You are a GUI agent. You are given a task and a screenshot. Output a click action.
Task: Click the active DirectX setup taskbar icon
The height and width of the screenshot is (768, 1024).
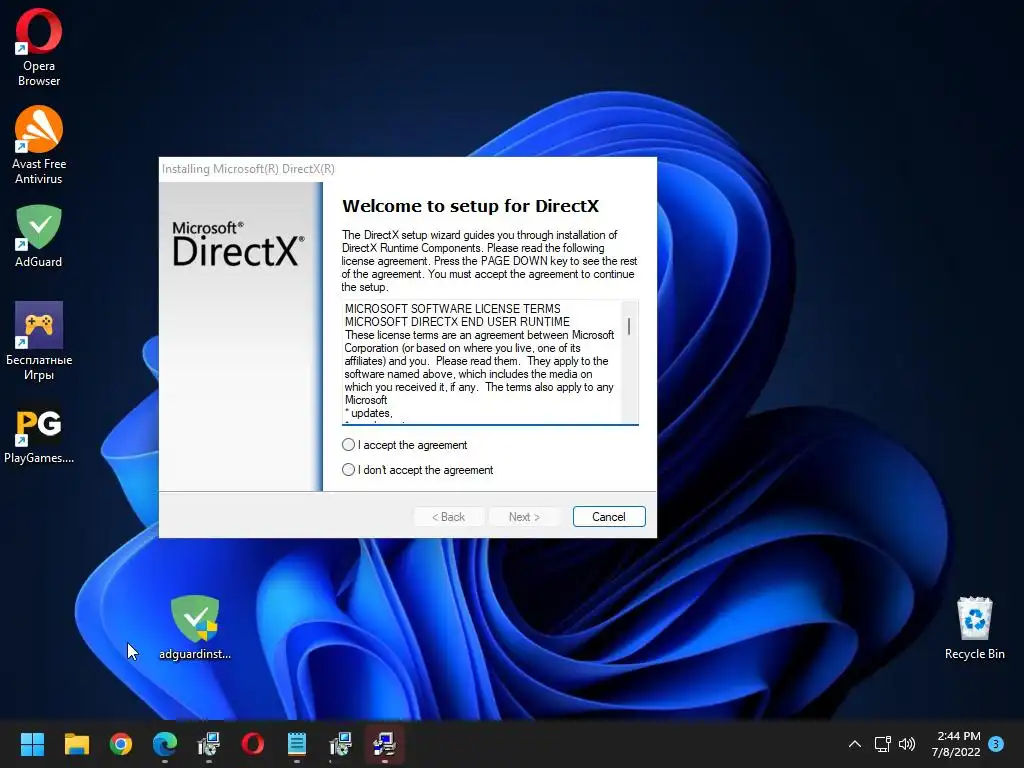tap(385, 744)
